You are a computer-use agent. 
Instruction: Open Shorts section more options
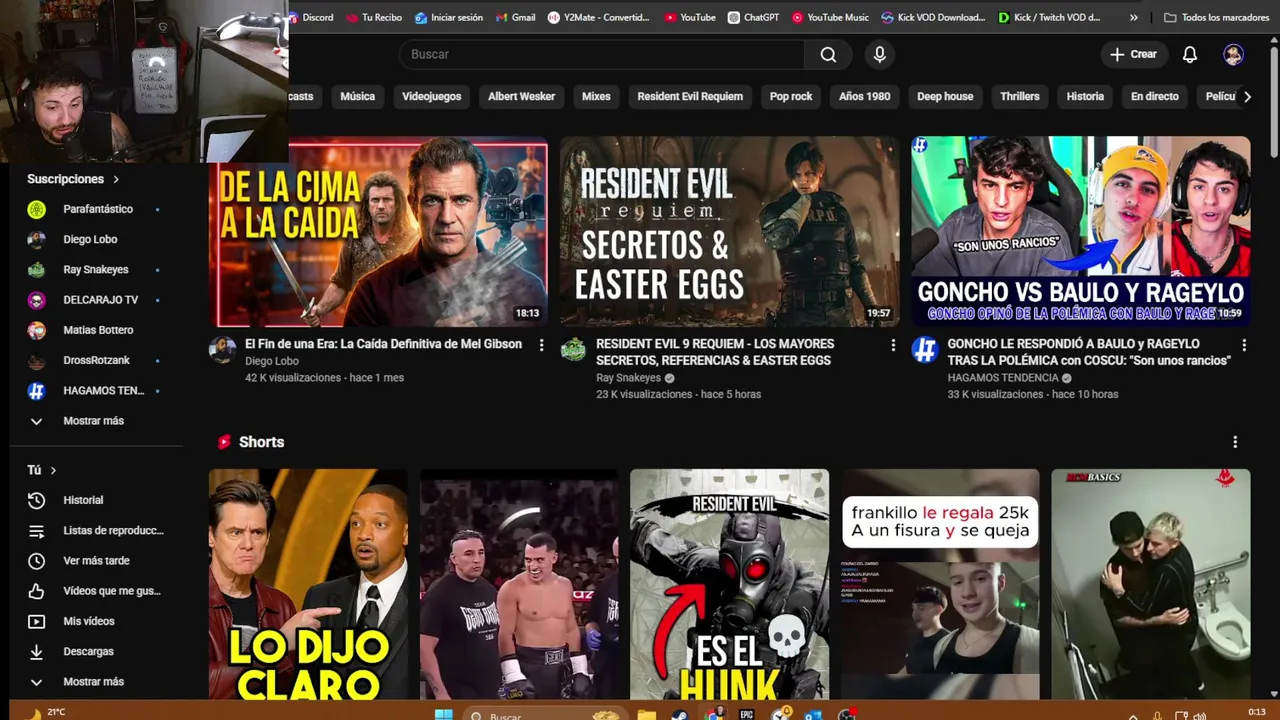coord(1235,442)
